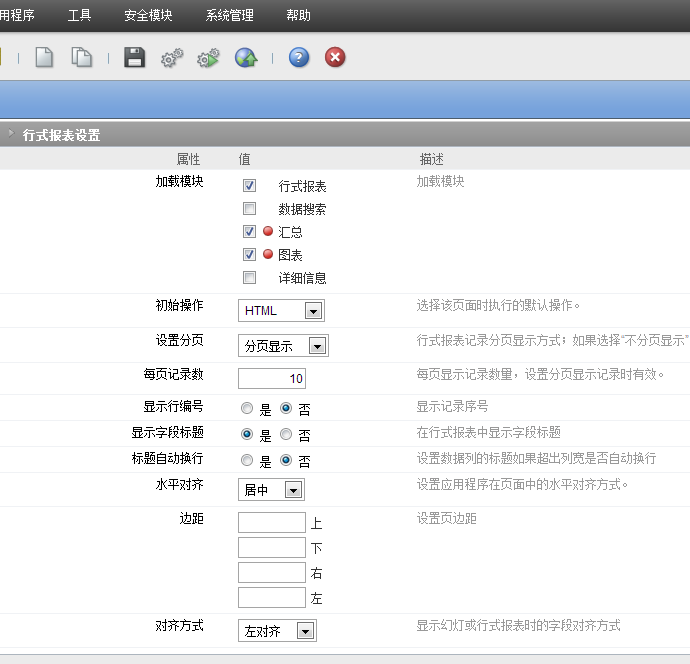690x664 pixels.
Task: Click the 显示记录序号 description text
Action: 452,406
